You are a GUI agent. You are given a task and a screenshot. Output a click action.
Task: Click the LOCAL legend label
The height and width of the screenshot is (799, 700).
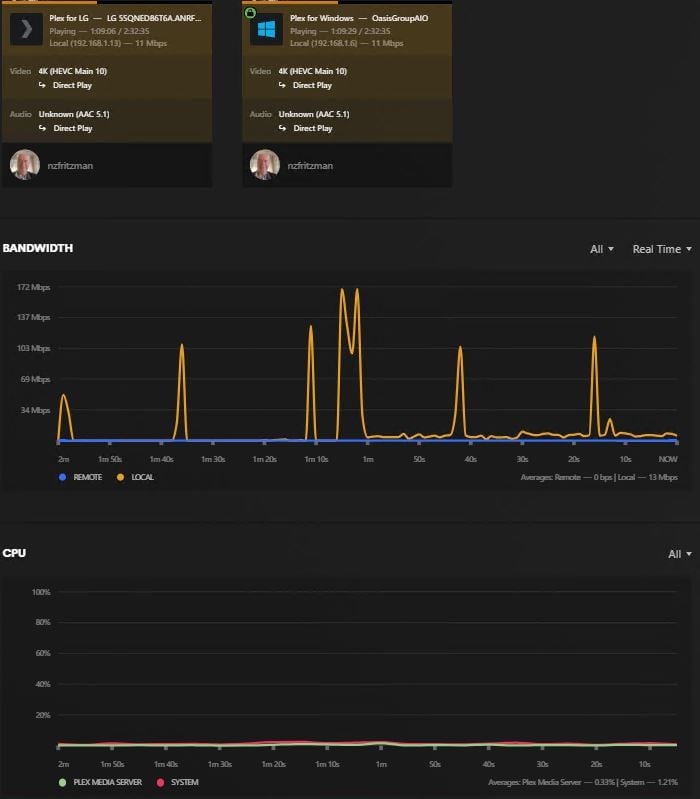coord(143,477)
